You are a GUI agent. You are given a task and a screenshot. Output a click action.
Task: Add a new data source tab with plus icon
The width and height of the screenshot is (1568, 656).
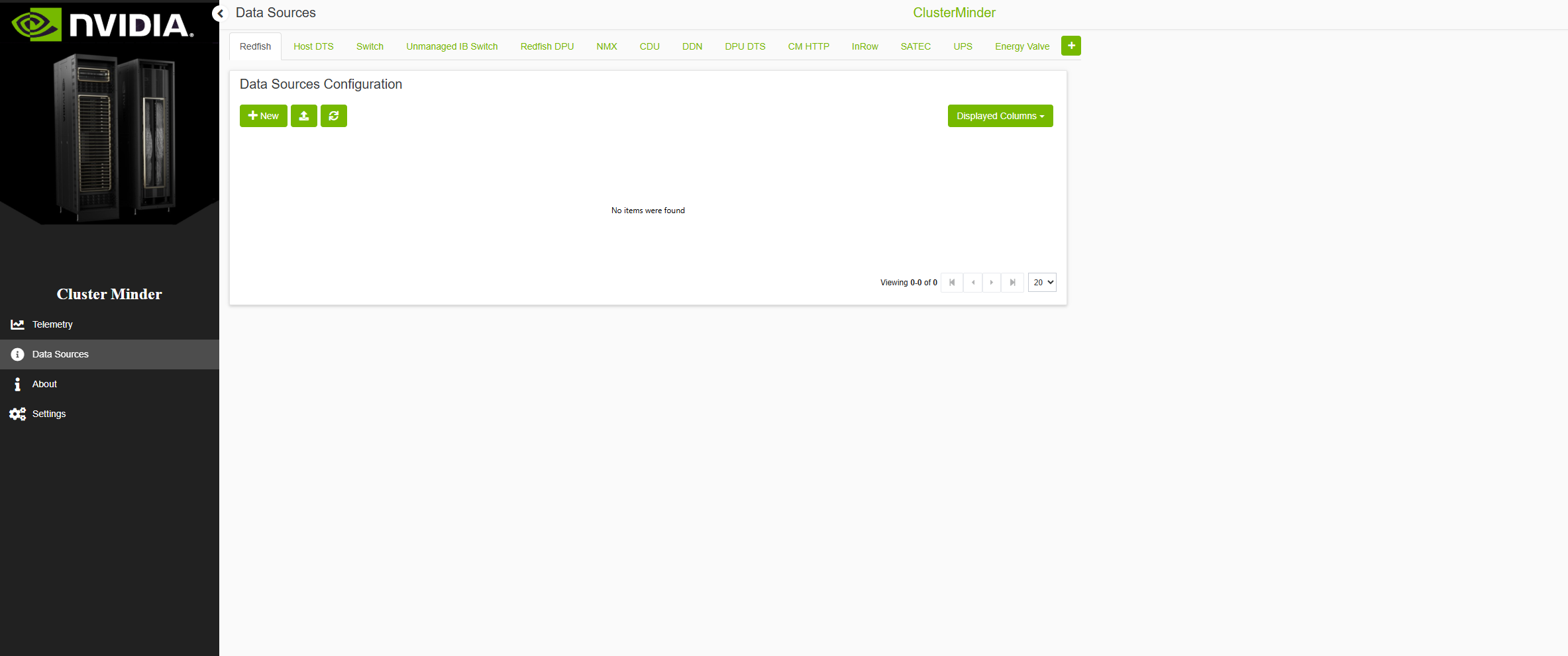point(1071,46)
